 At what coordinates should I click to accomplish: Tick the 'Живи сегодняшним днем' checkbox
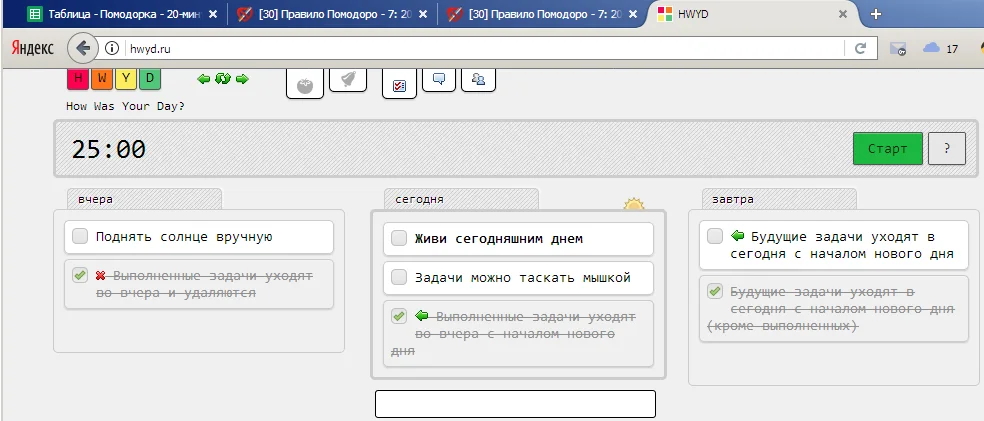[x=399, y=238]
